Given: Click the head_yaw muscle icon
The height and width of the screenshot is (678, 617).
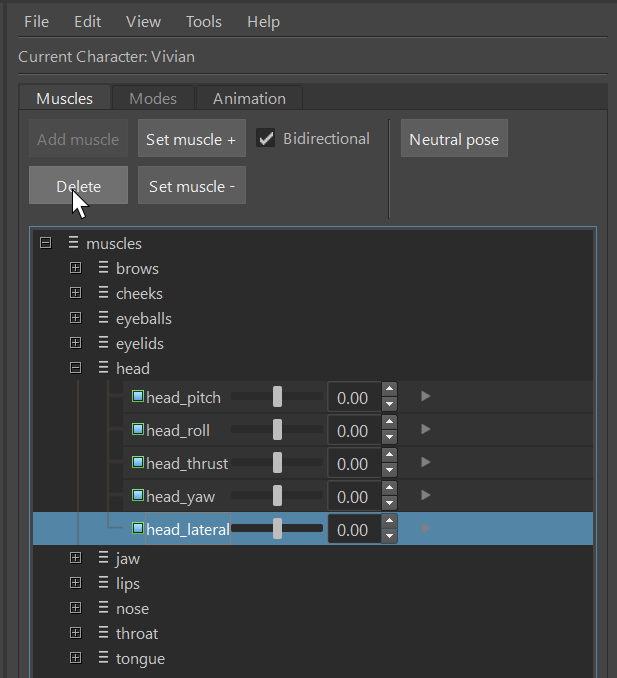Looking at the screenshot, I should pos(138,496).
